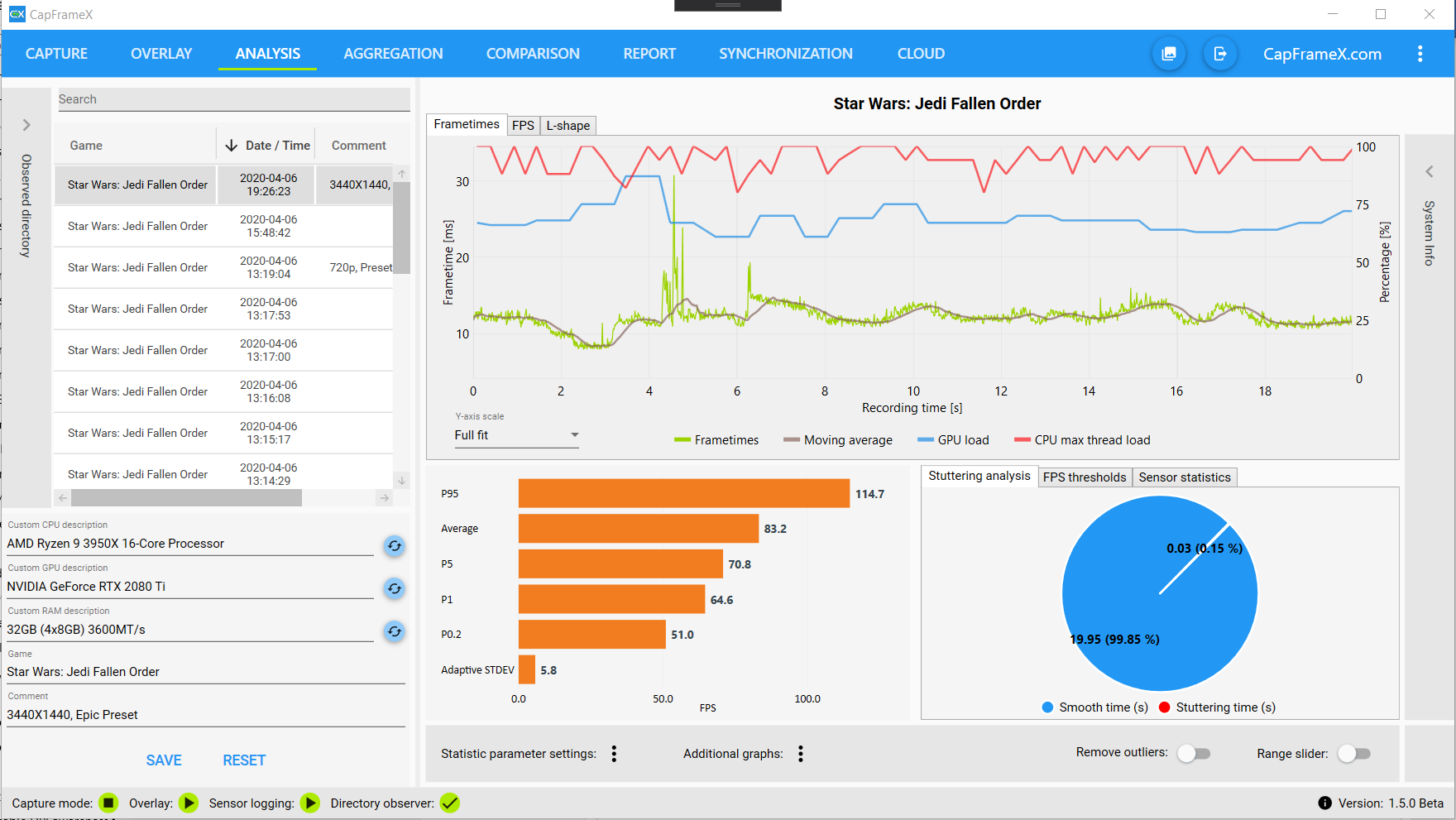Switch to Sensor statistics tab

[x=1185, y=477]
